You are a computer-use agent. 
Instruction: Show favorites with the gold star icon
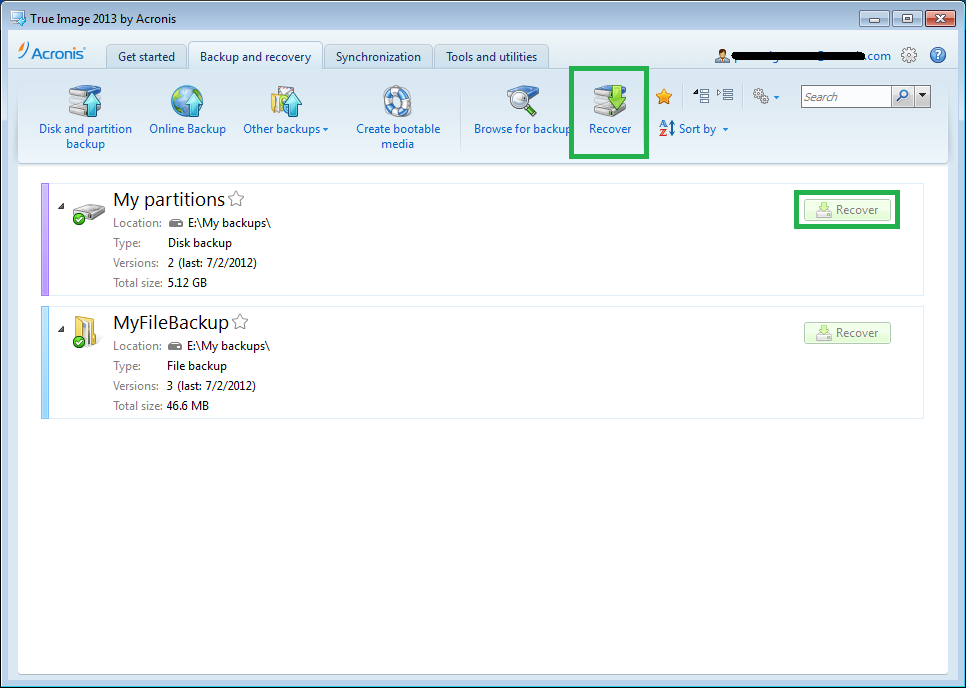click(x=663, y=96)
